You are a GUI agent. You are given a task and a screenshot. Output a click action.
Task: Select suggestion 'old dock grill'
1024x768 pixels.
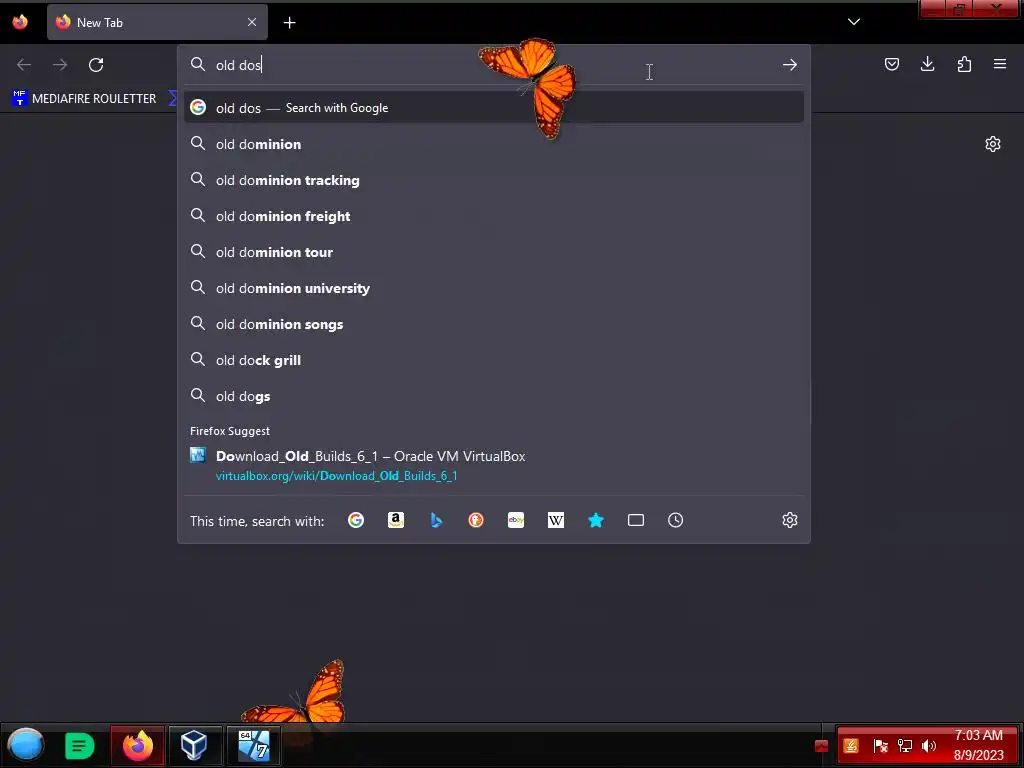[x=494, y=359]
